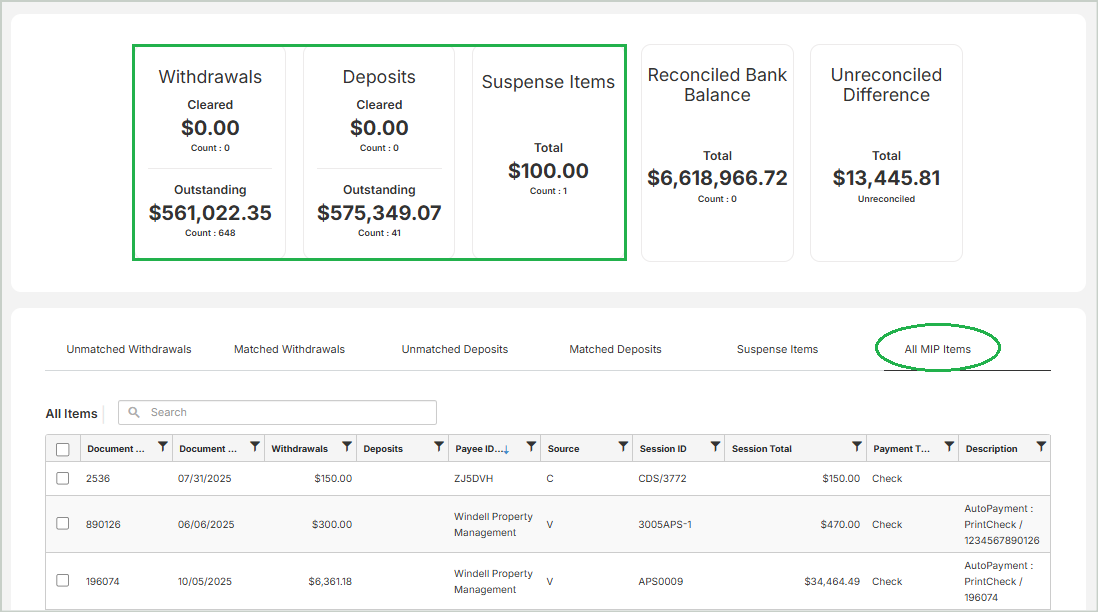The image size is (1098, 612).
Task: Click the filter icon on Withdrawals column
Action: click(347, 447)
